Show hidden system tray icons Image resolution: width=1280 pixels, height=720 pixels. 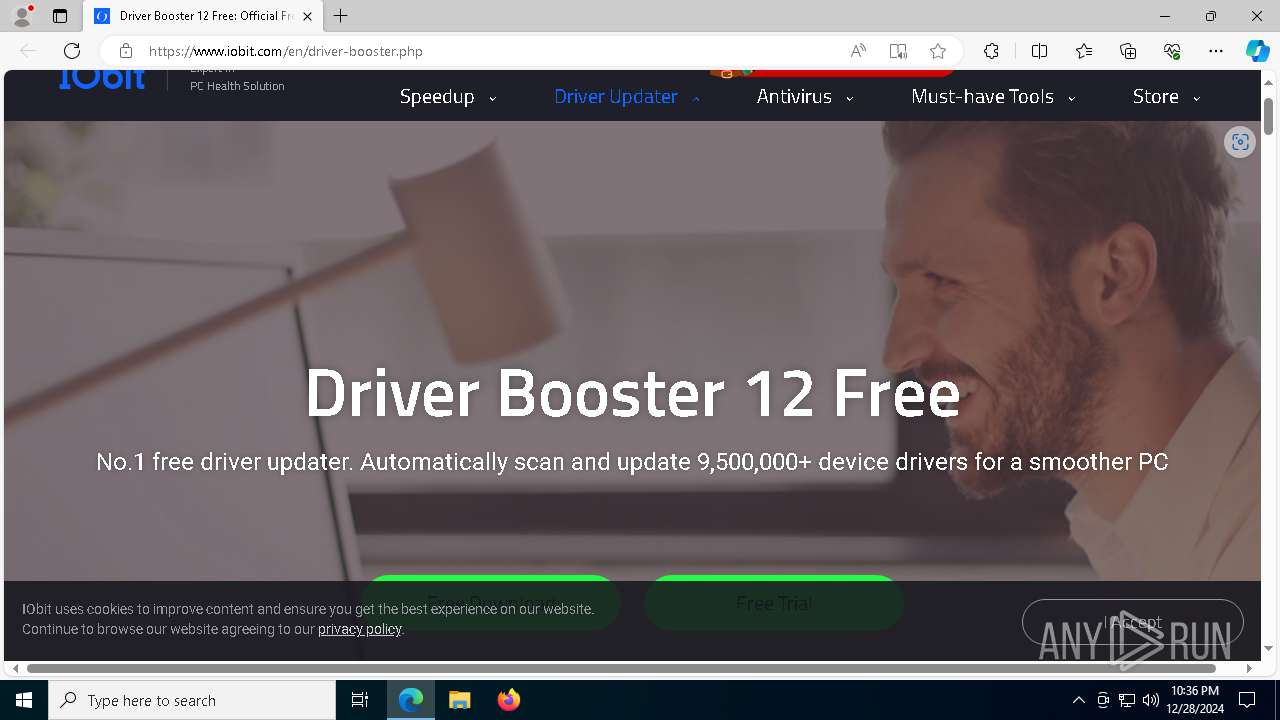click(1078, 700)
